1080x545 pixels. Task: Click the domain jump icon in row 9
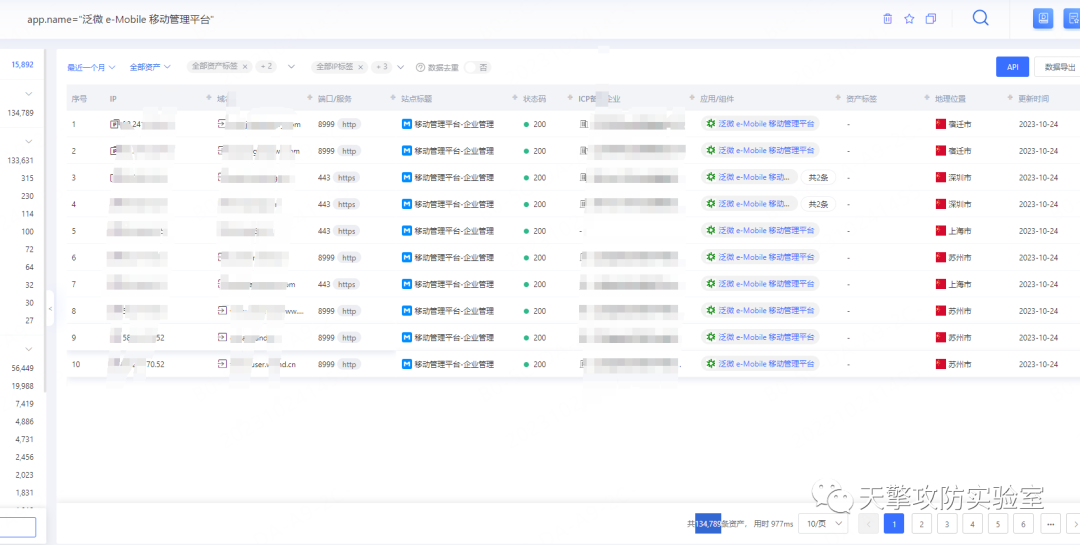222,338
